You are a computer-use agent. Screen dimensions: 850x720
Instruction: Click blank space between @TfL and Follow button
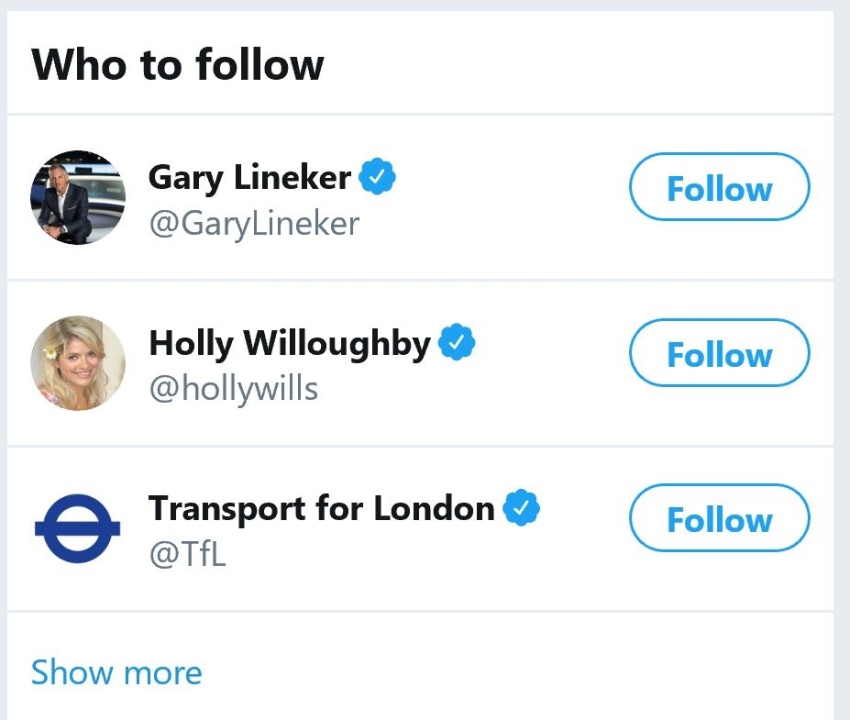click(x=420, y=553)
